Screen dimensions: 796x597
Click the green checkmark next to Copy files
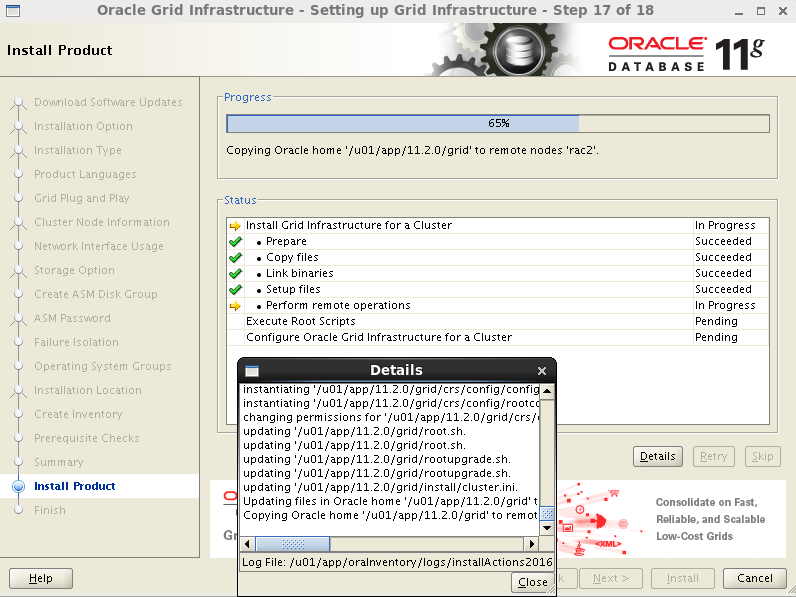[x=235, y=257]
